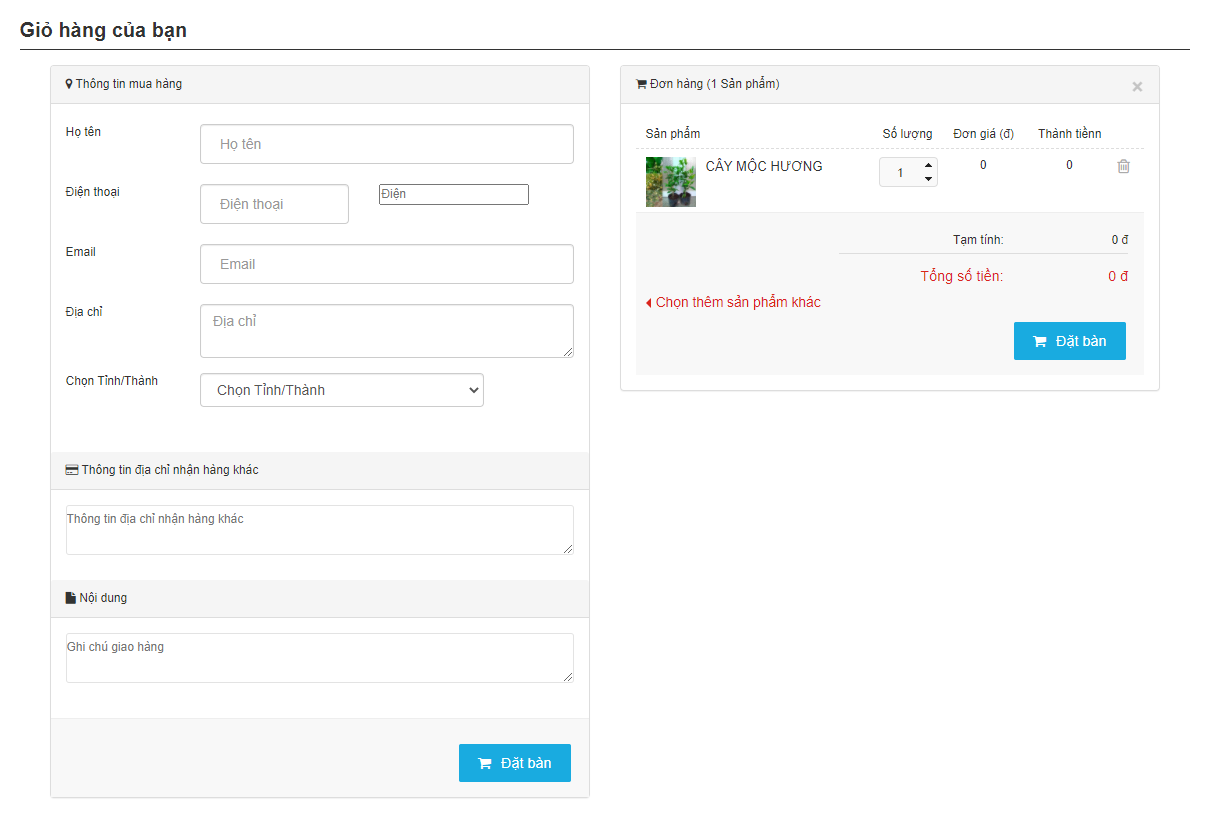Click the Họ tên input field
Viewport: 1207px width, 821px height.
coord(386,144)
